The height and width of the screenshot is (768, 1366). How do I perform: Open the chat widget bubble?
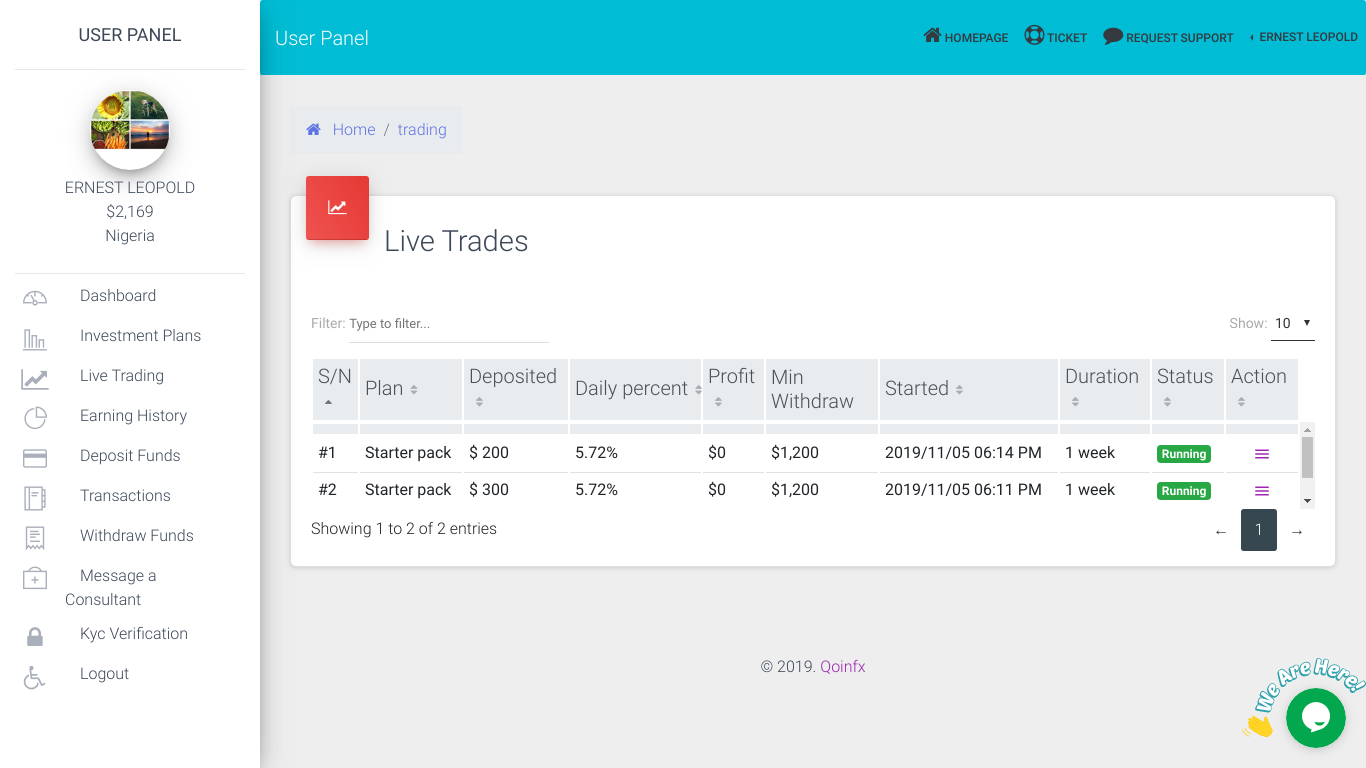(1316, 718)
